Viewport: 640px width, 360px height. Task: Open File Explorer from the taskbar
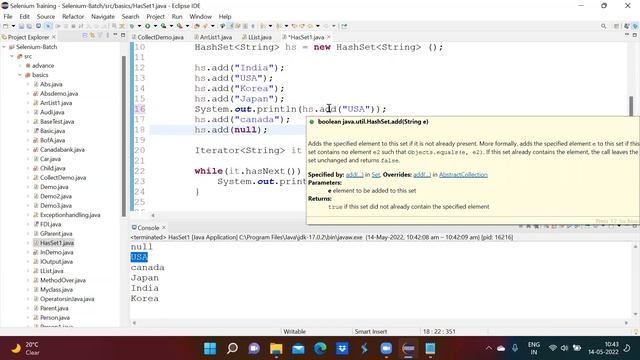276,349
